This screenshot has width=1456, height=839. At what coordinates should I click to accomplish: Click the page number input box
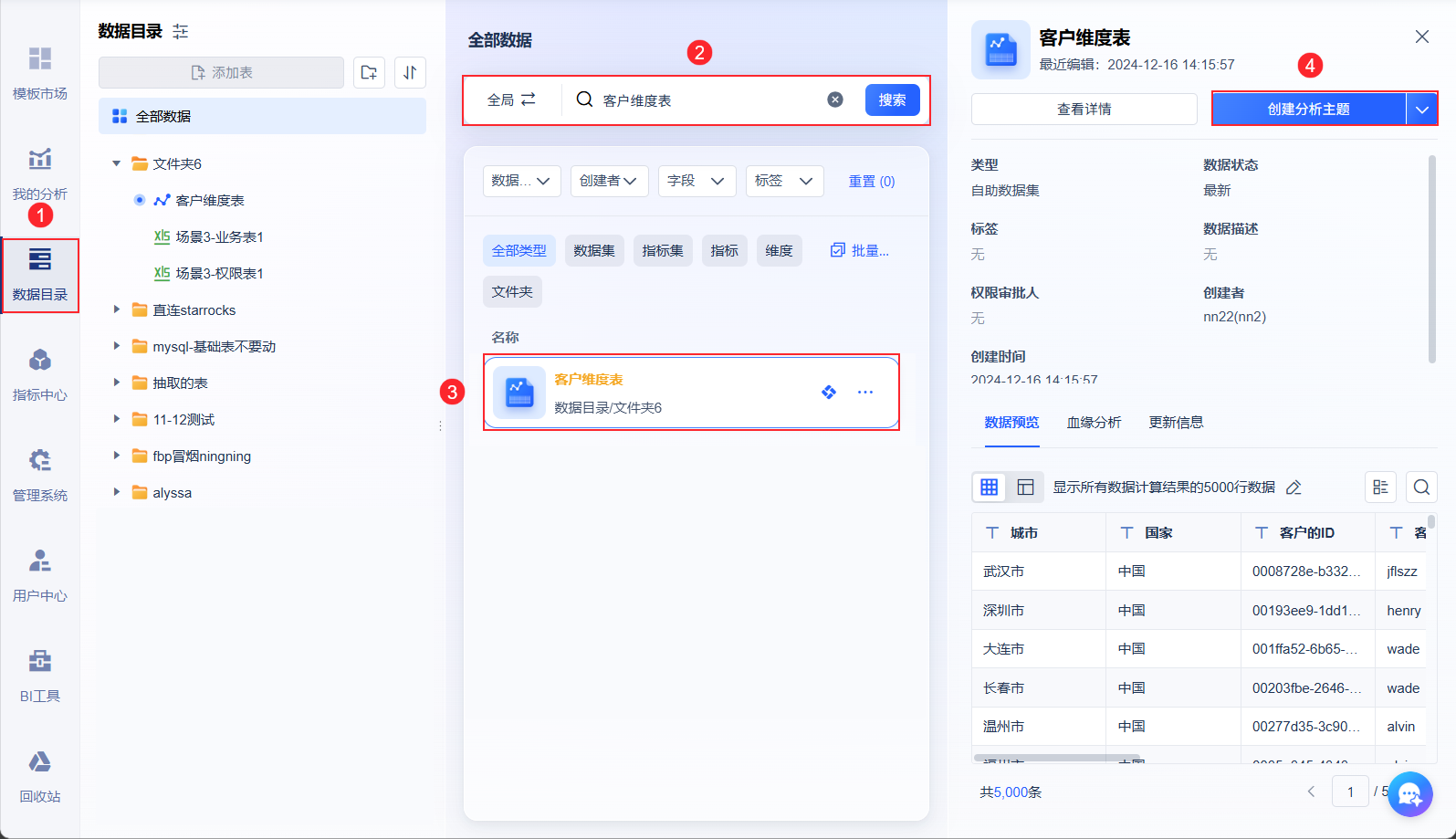tap(1350, 792)
